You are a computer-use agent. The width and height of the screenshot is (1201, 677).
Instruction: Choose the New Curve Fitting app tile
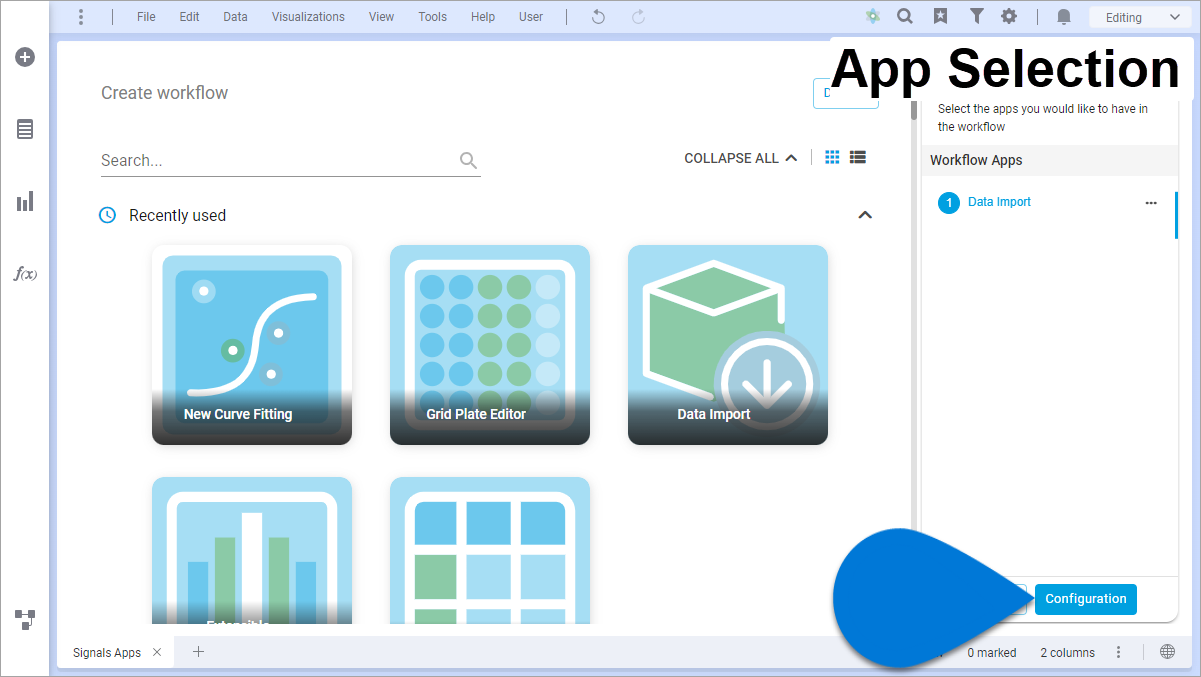point(252,345)
